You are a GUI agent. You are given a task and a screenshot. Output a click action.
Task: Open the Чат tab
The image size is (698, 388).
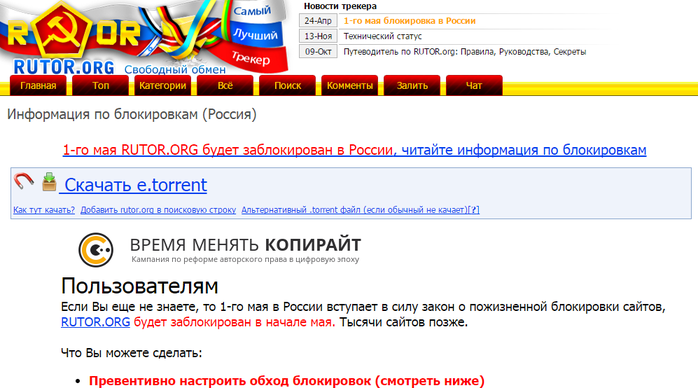point(474,85)
